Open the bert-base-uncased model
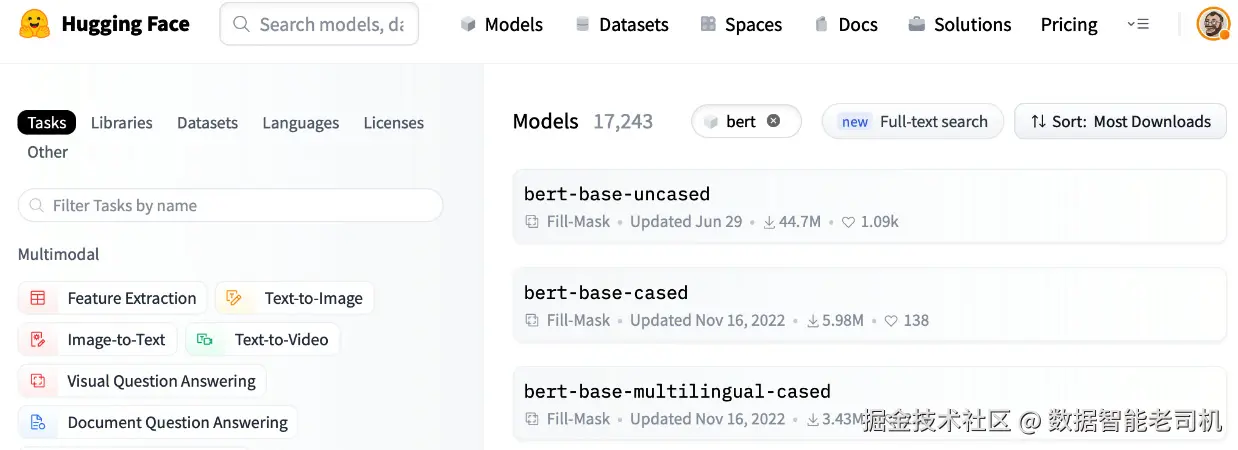 617,194
